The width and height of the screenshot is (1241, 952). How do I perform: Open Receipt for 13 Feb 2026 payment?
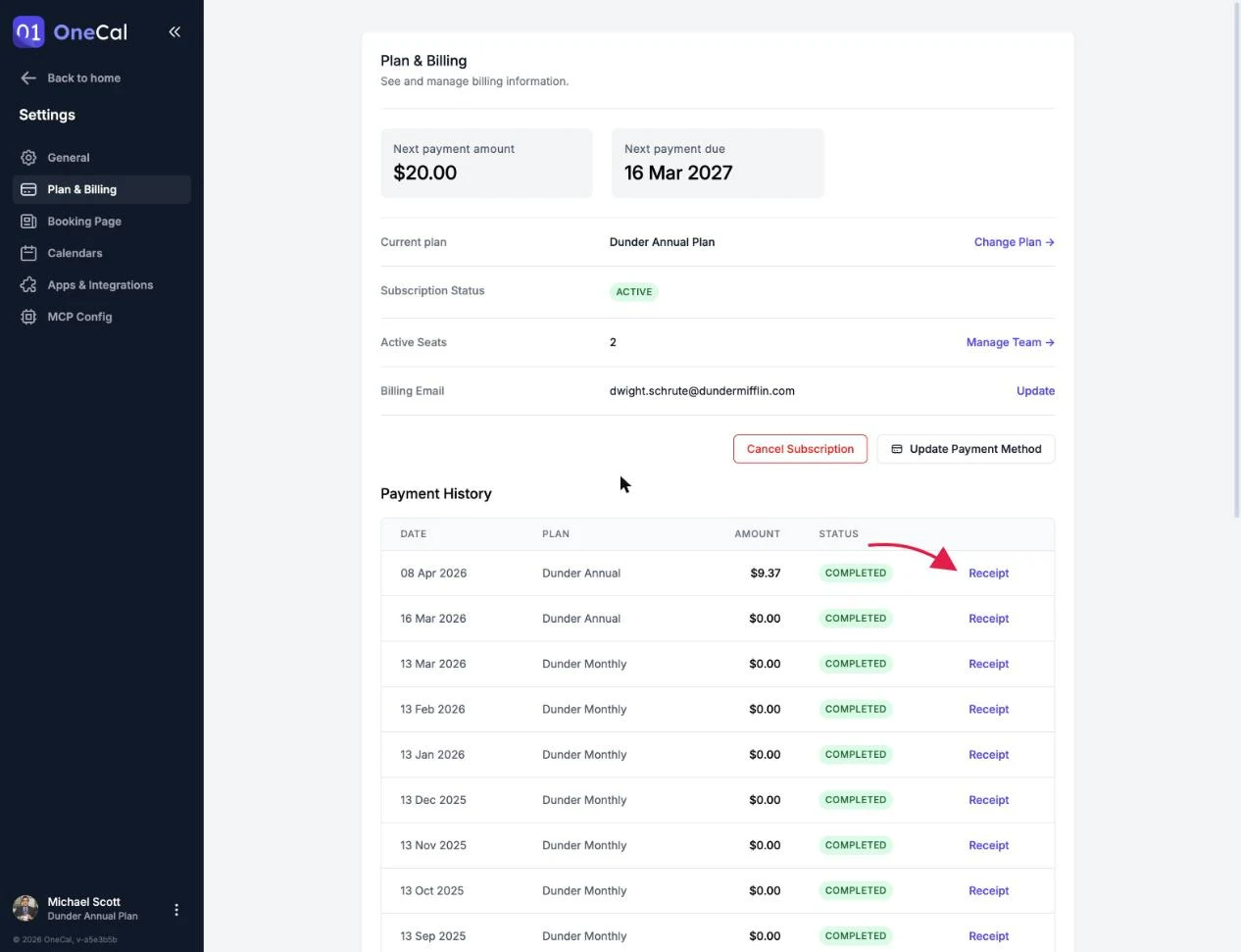pyautogui.click(x=988, y=710)
